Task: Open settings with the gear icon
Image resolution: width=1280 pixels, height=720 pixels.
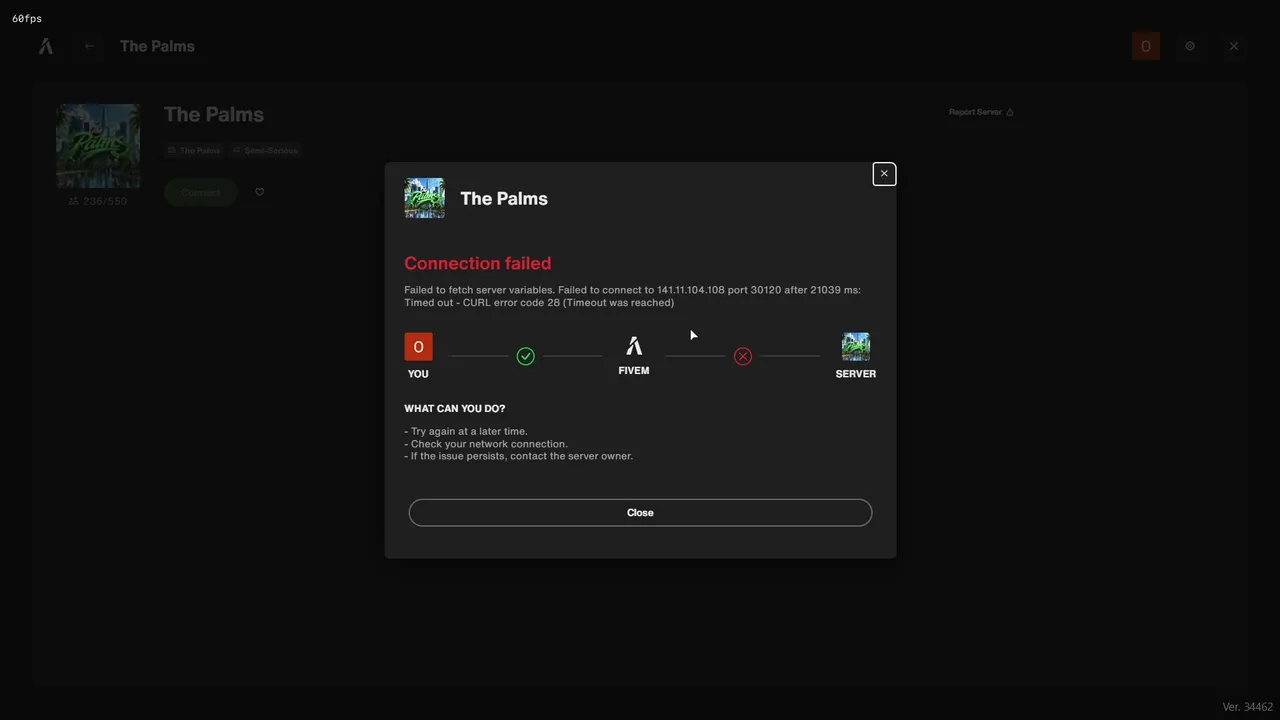Action: click(x=1190, y=46)
